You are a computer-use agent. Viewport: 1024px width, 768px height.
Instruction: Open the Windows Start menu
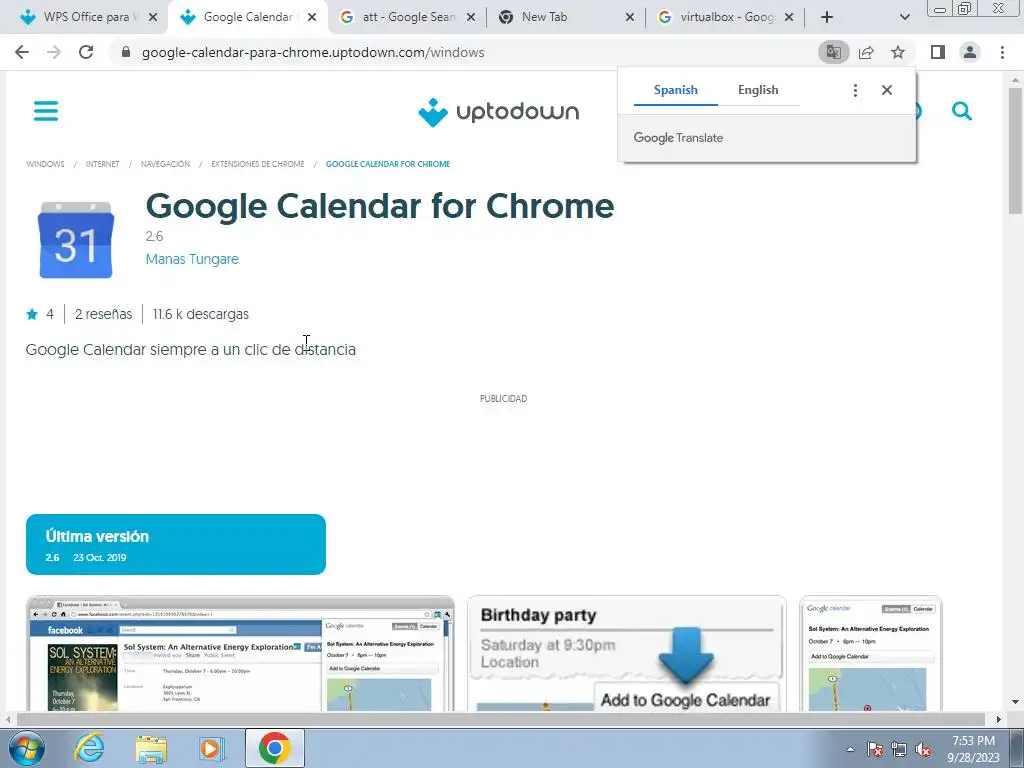tap(26, 748)
